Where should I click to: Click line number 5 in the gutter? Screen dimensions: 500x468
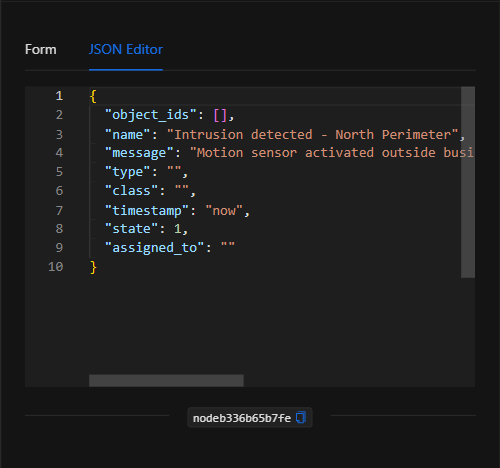[59, 172]
